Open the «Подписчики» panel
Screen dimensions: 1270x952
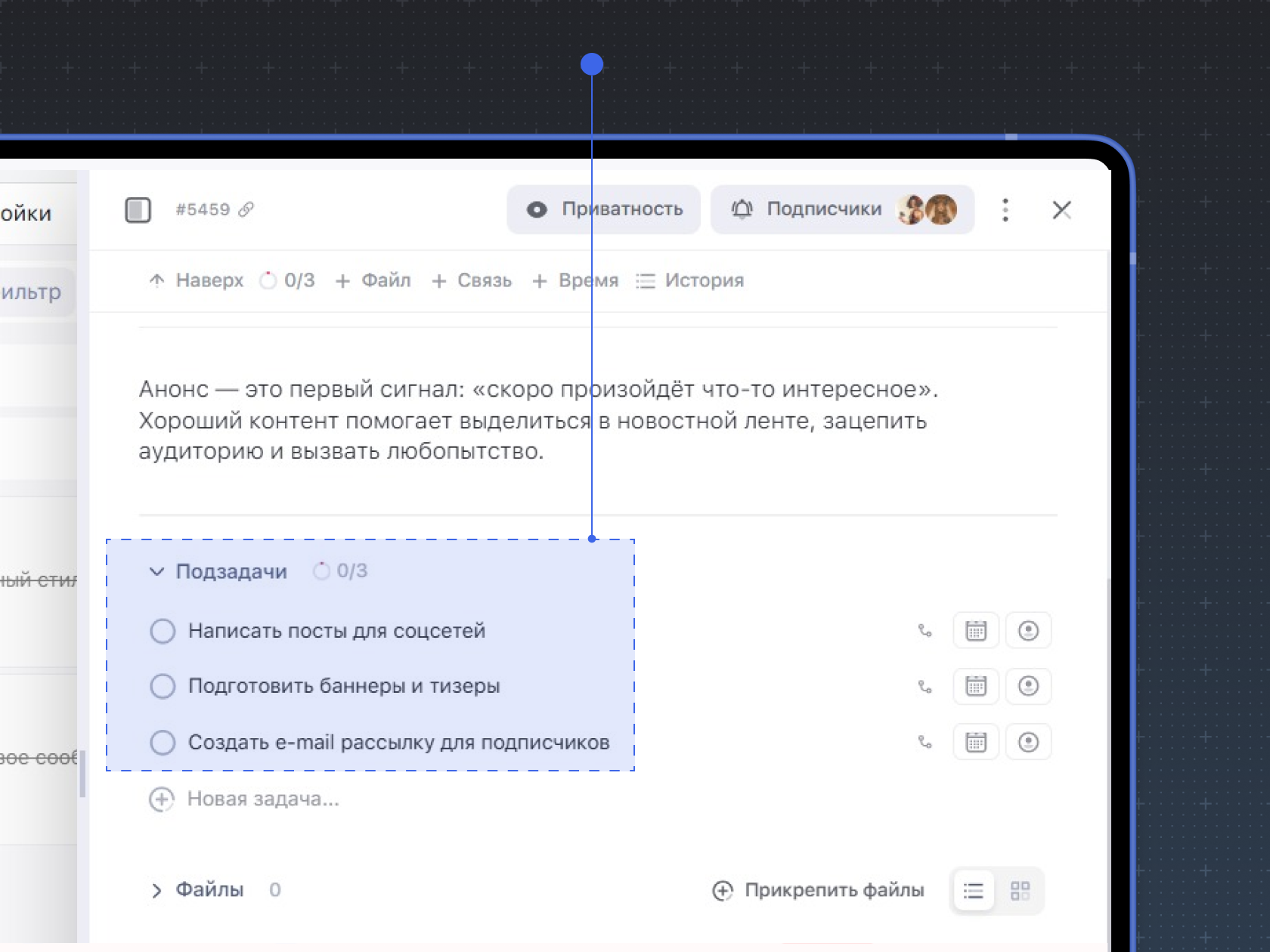click(x=822, y=209)
